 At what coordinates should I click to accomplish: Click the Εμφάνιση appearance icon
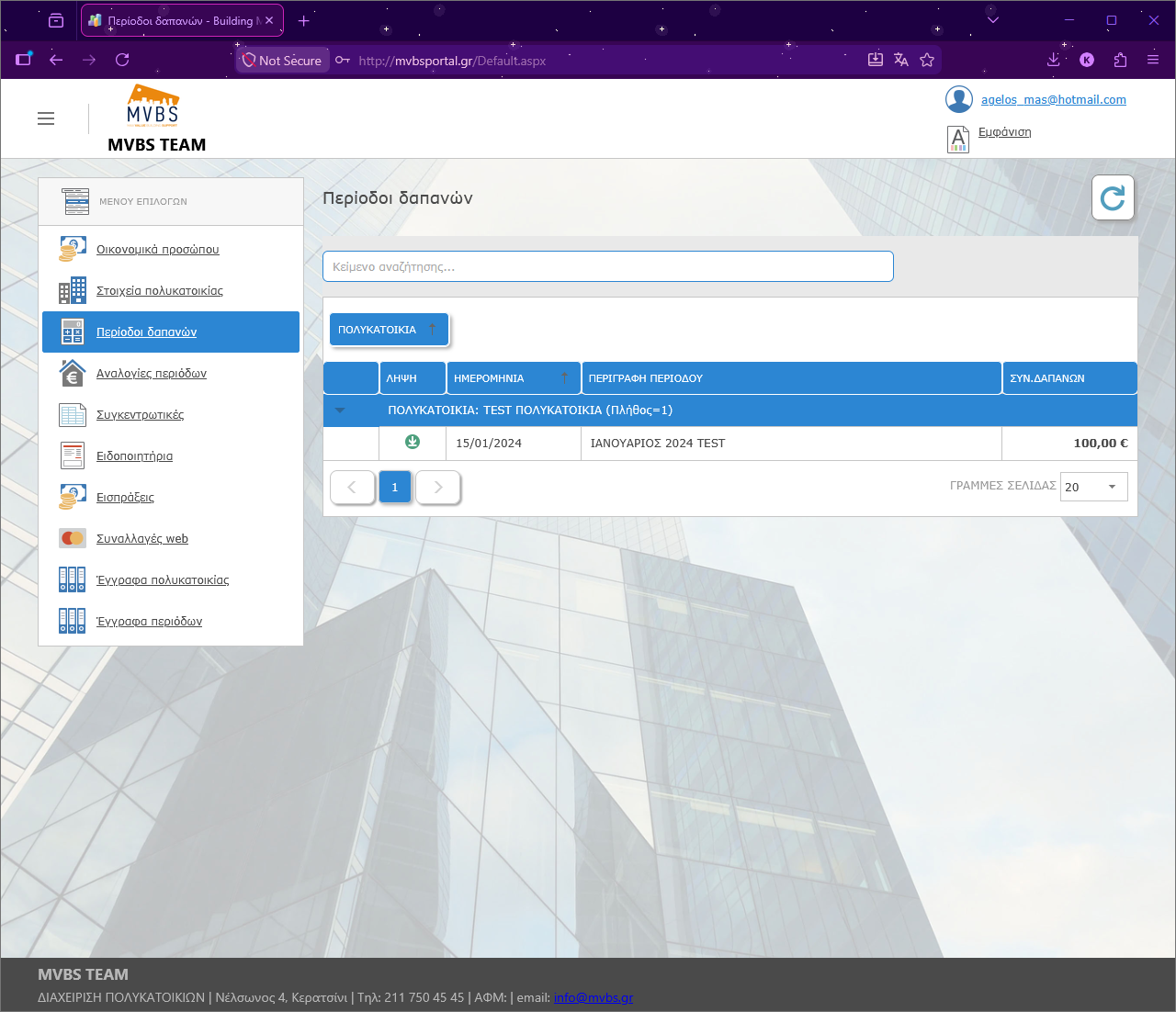coord(958,140)
